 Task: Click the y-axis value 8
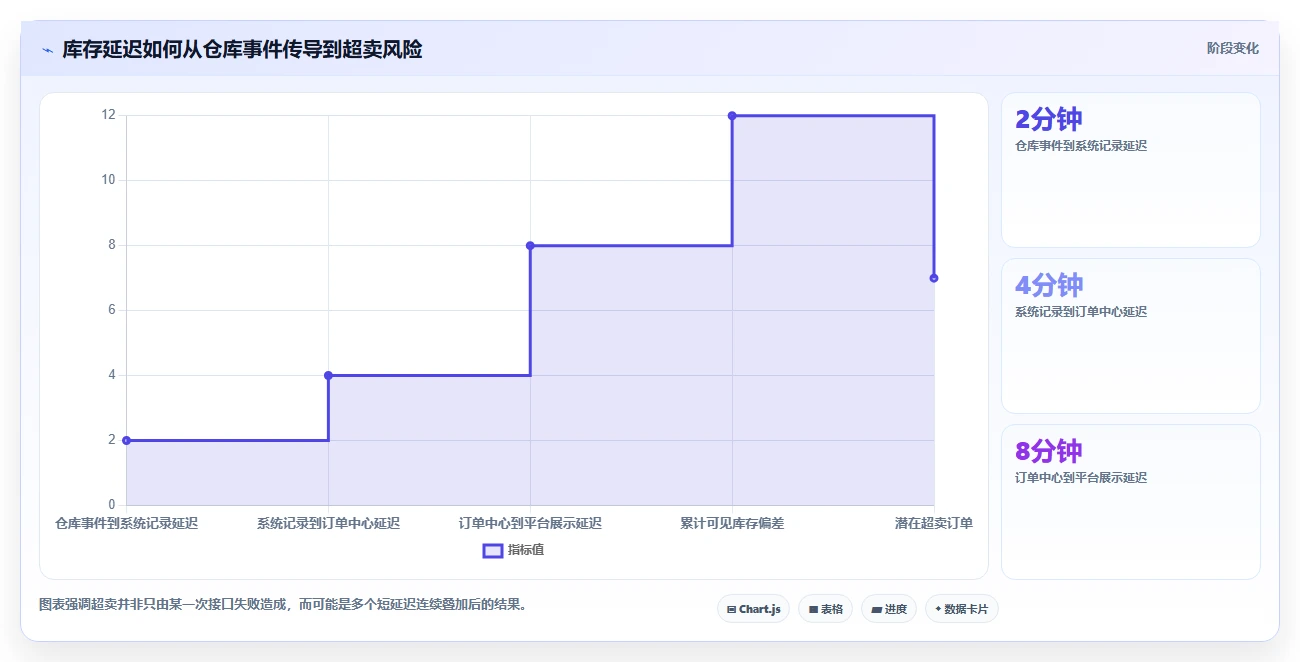(112, 245)
